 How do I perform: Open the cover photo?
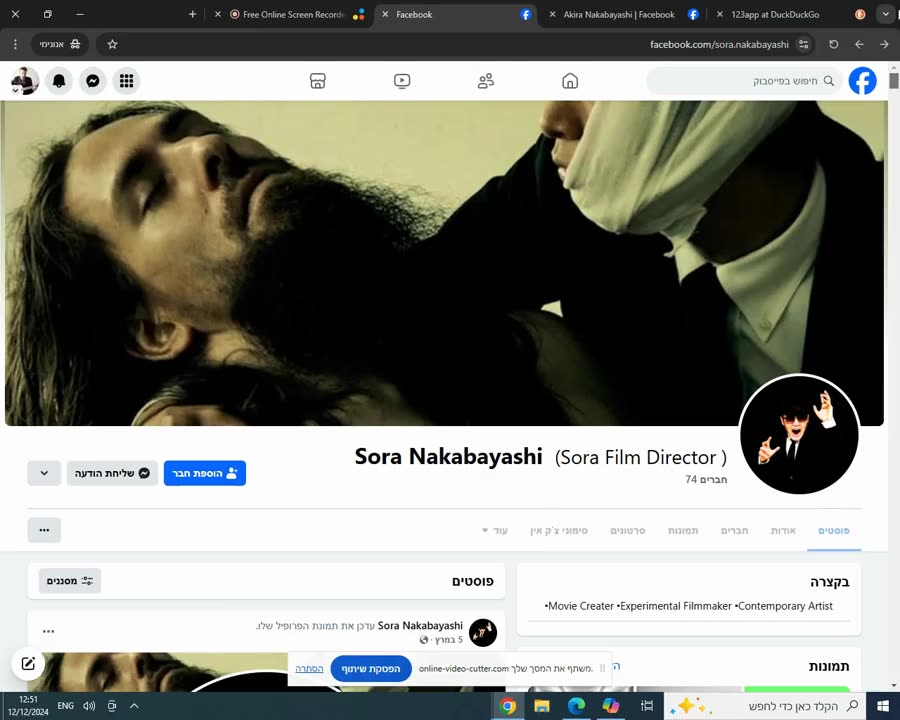click(444, 264)
